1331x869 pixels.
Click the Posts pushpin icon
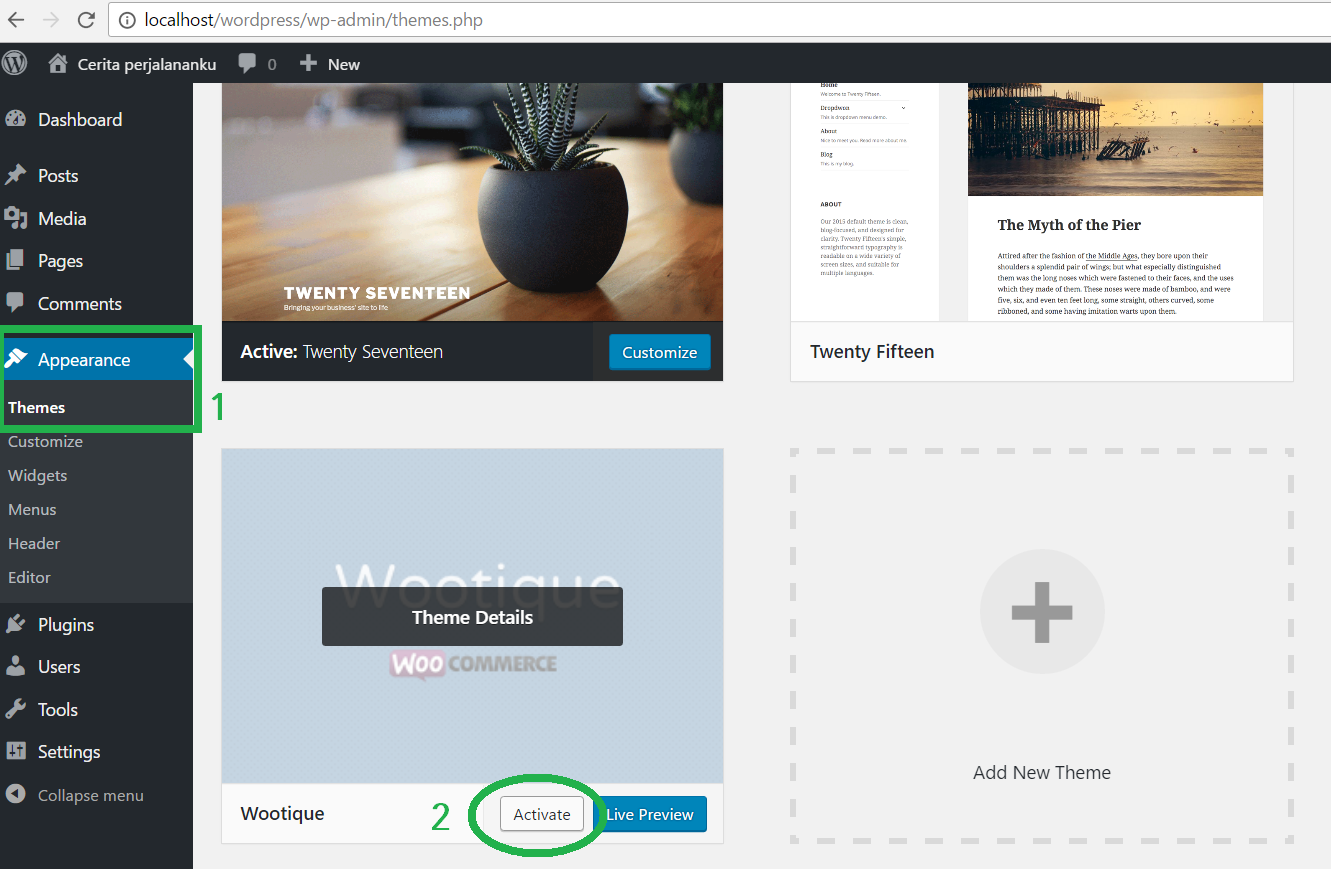15,175
